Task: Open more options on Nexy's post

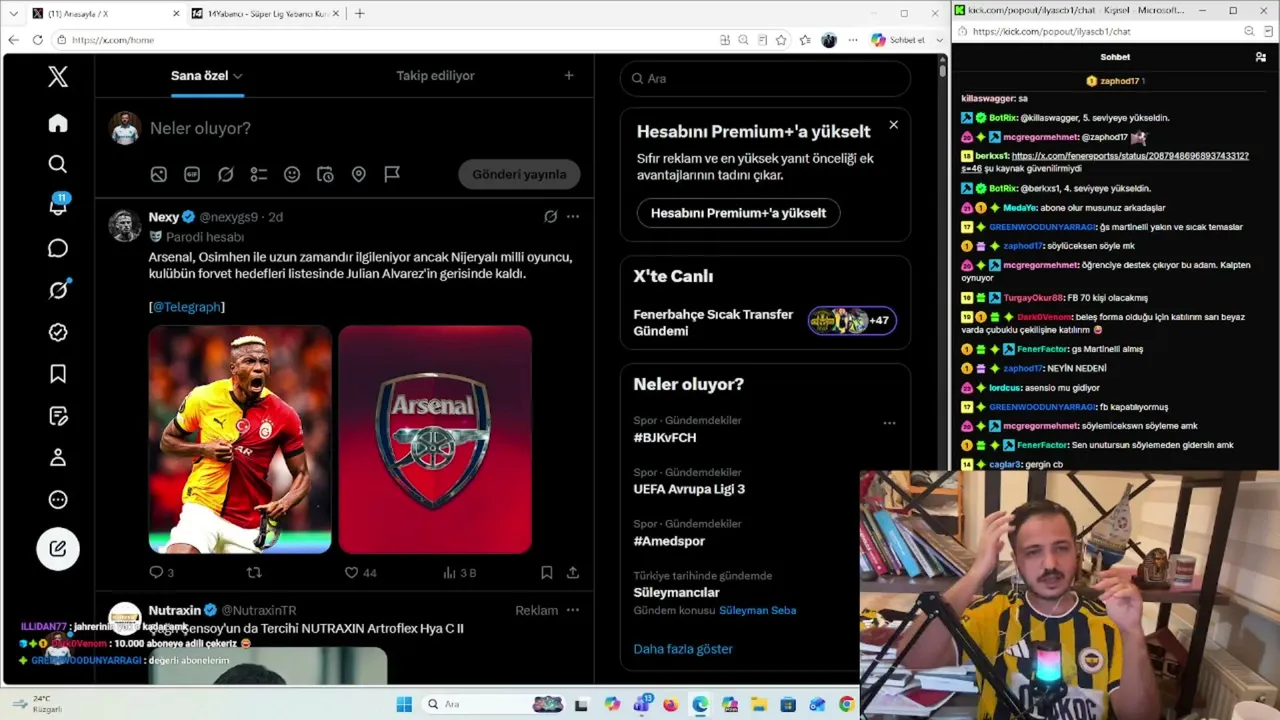Action: point(573,216)
